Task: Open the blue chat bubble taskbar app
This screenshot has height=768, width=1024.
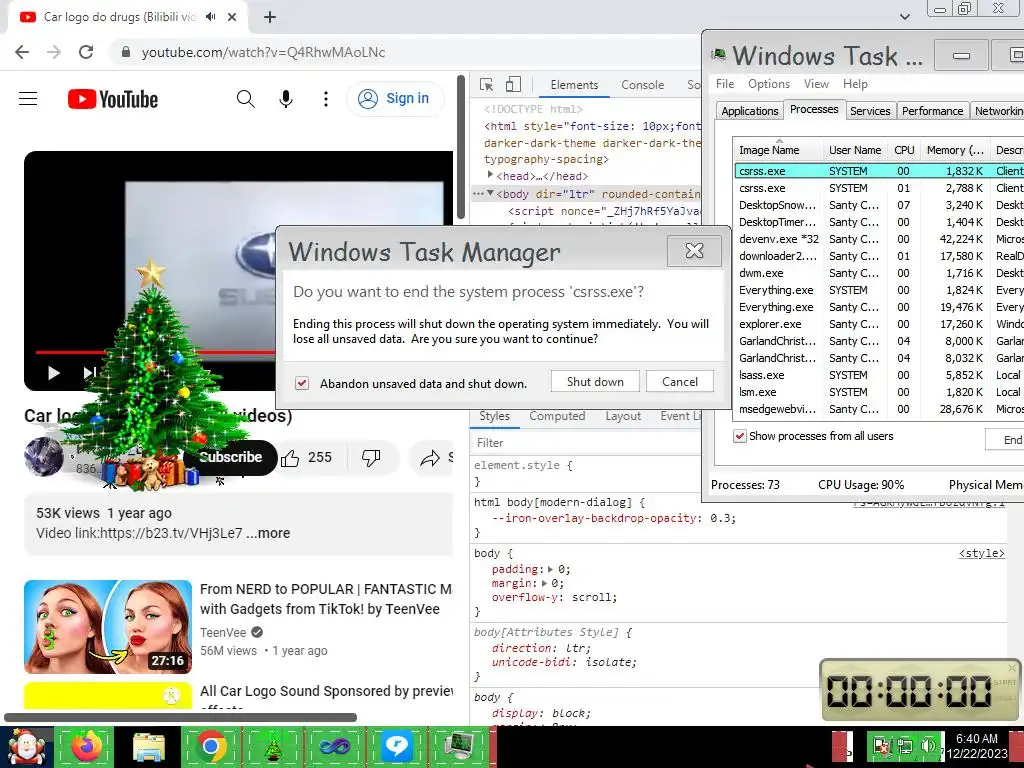Action: 396,746
